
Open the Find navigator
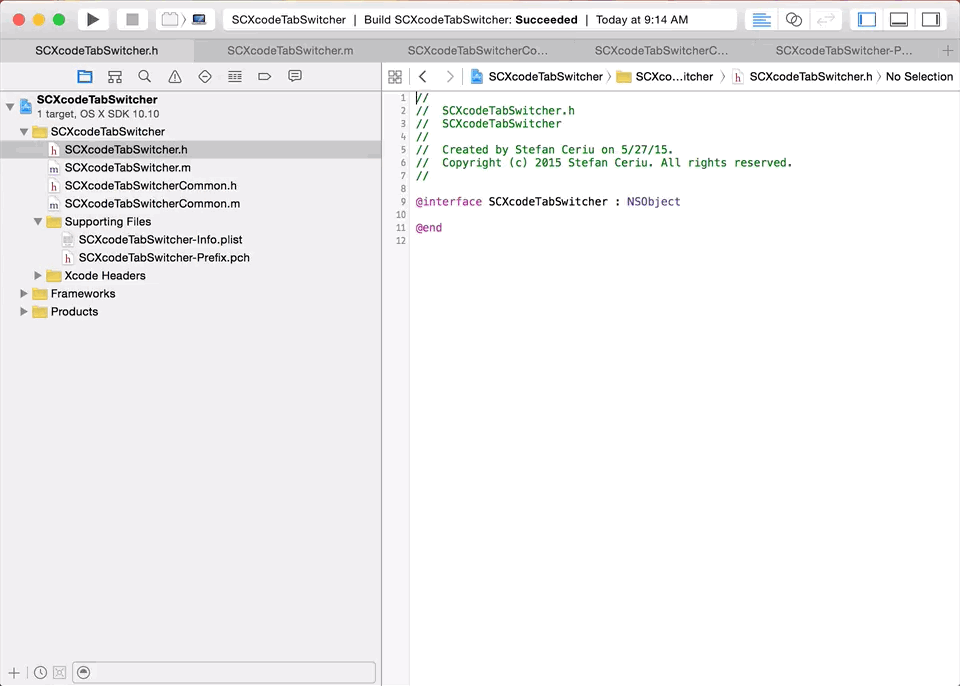(144, 77)
